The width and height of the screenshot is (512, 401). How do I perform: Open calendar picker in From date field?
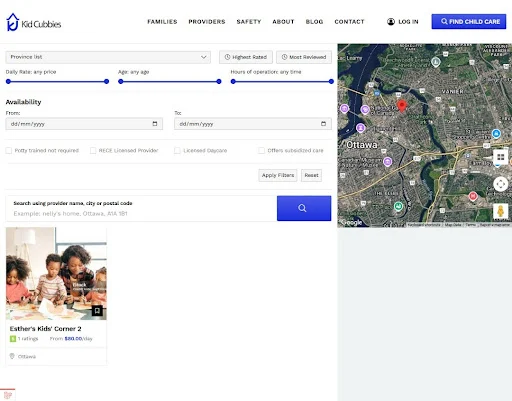155,124
